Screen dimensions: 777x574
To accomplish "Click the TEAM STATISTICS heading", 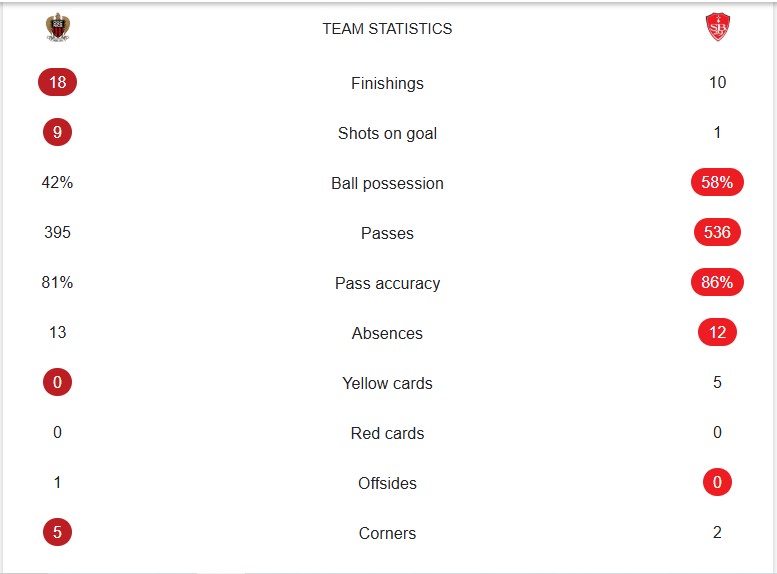I will (387, 29).
